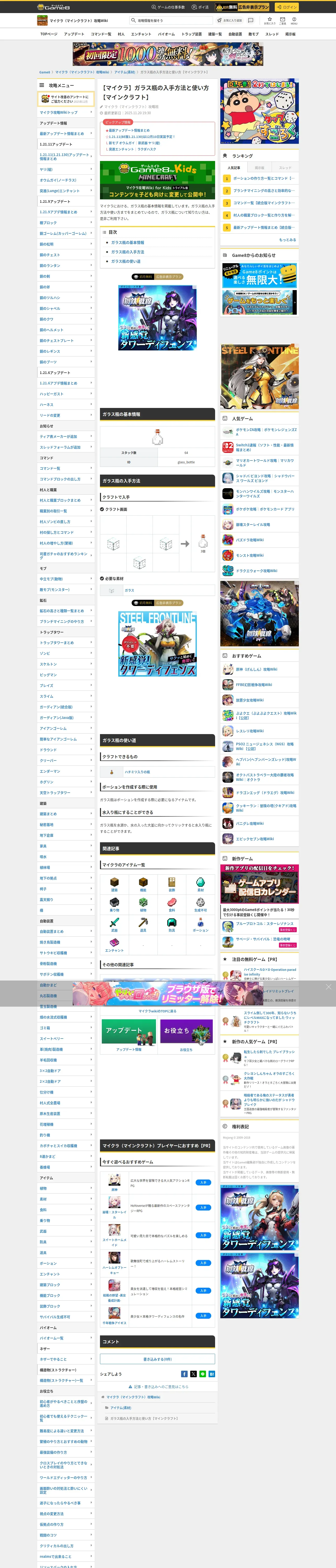336x1568 pixels.
Task: Share the article via LINE icon
Action: (x=203, y=1374)
